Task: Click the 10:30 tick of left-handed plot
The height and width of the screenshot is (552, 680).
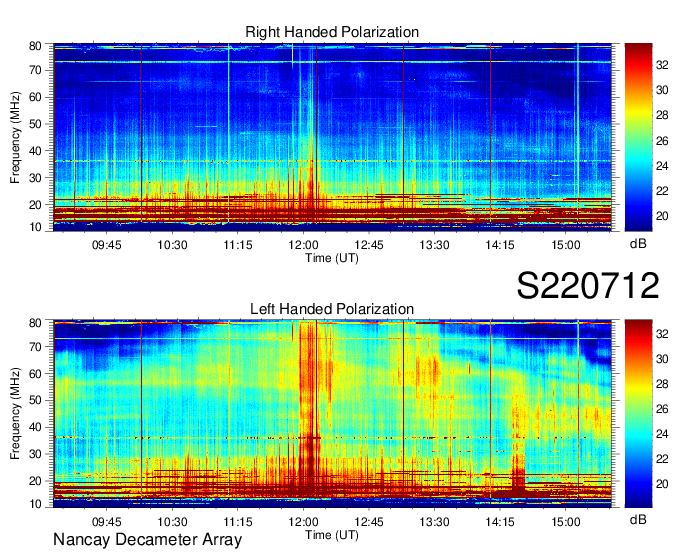Action: pos(172,522)
